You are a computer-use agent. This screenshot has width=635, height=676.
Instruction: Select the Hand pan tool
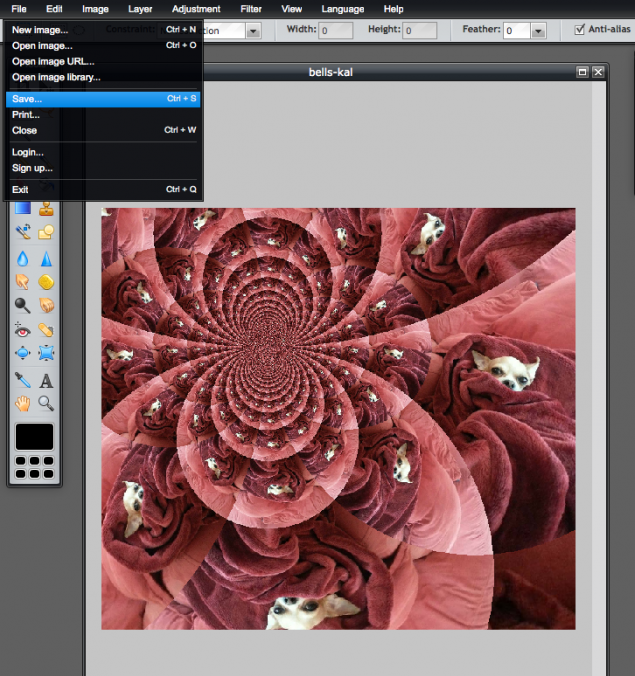click(x=23, y=404)
